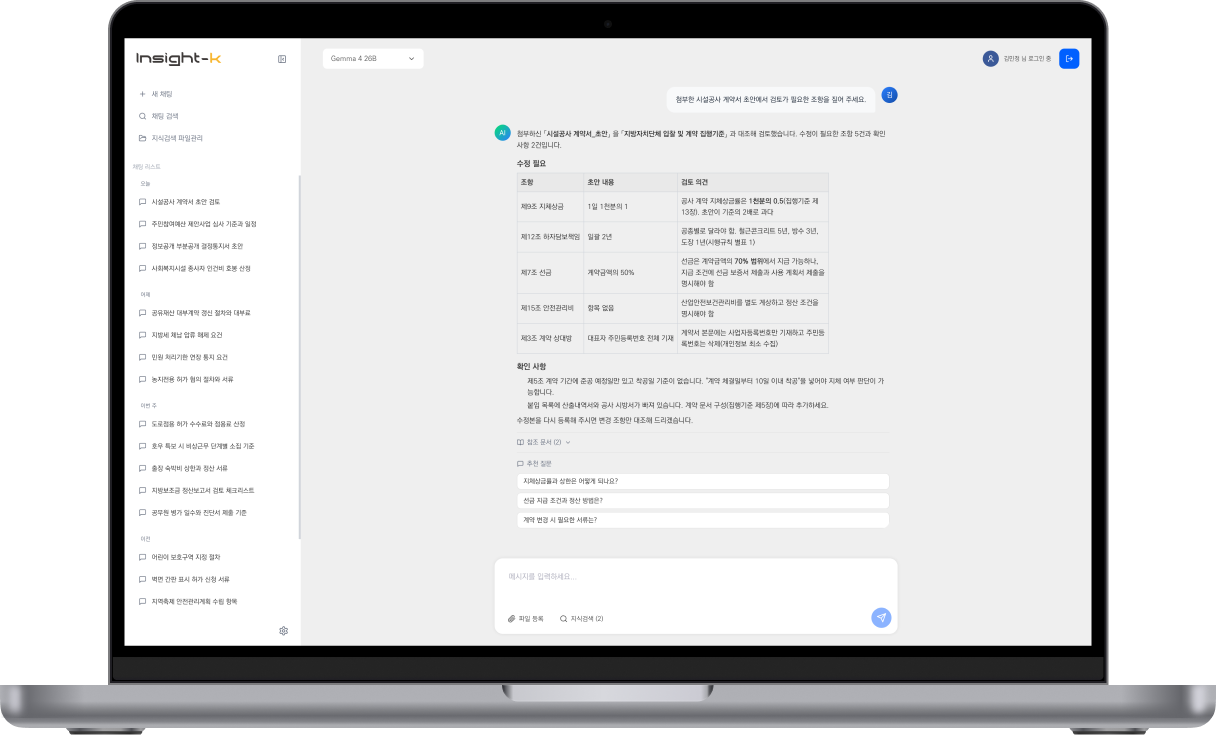Focus the 메시지를 입력하세요 message input field

[x=695, y=577]
